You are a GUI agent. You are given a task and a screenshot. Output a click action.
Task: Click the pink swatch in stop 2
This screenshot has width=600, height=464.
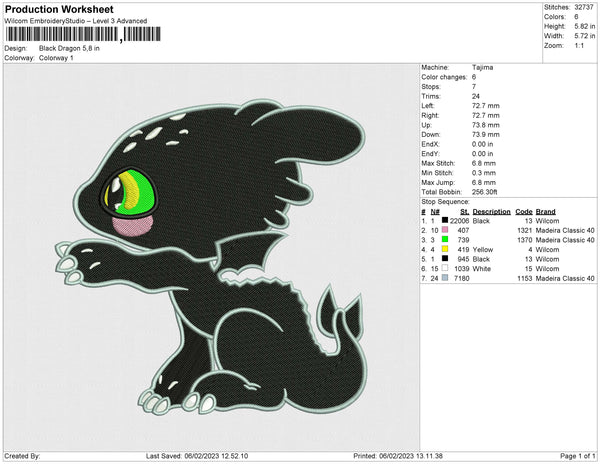445,230
